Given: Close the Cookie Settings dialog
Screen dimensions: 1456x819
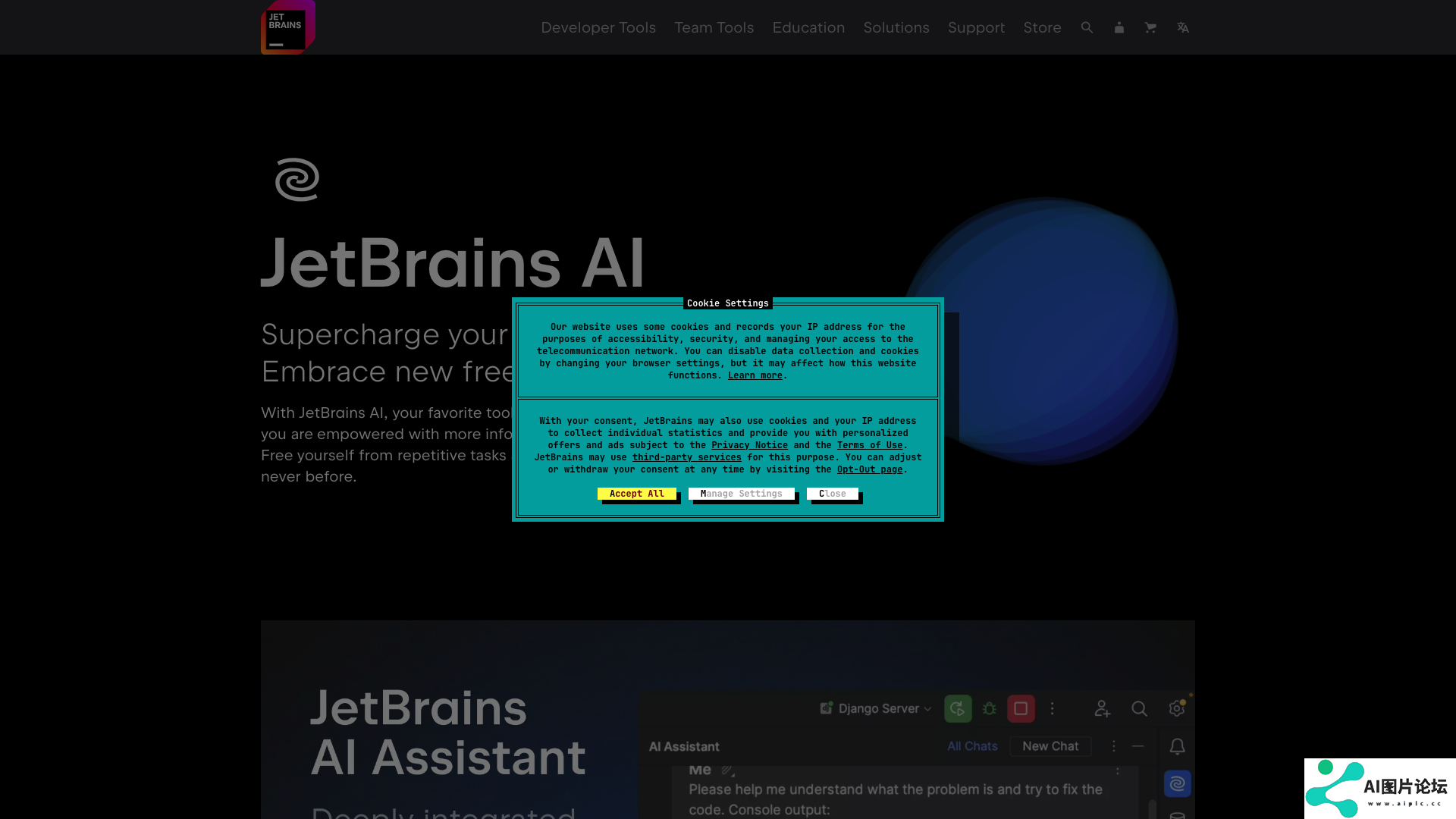Looking at the screenshot, I should (833, 494).
